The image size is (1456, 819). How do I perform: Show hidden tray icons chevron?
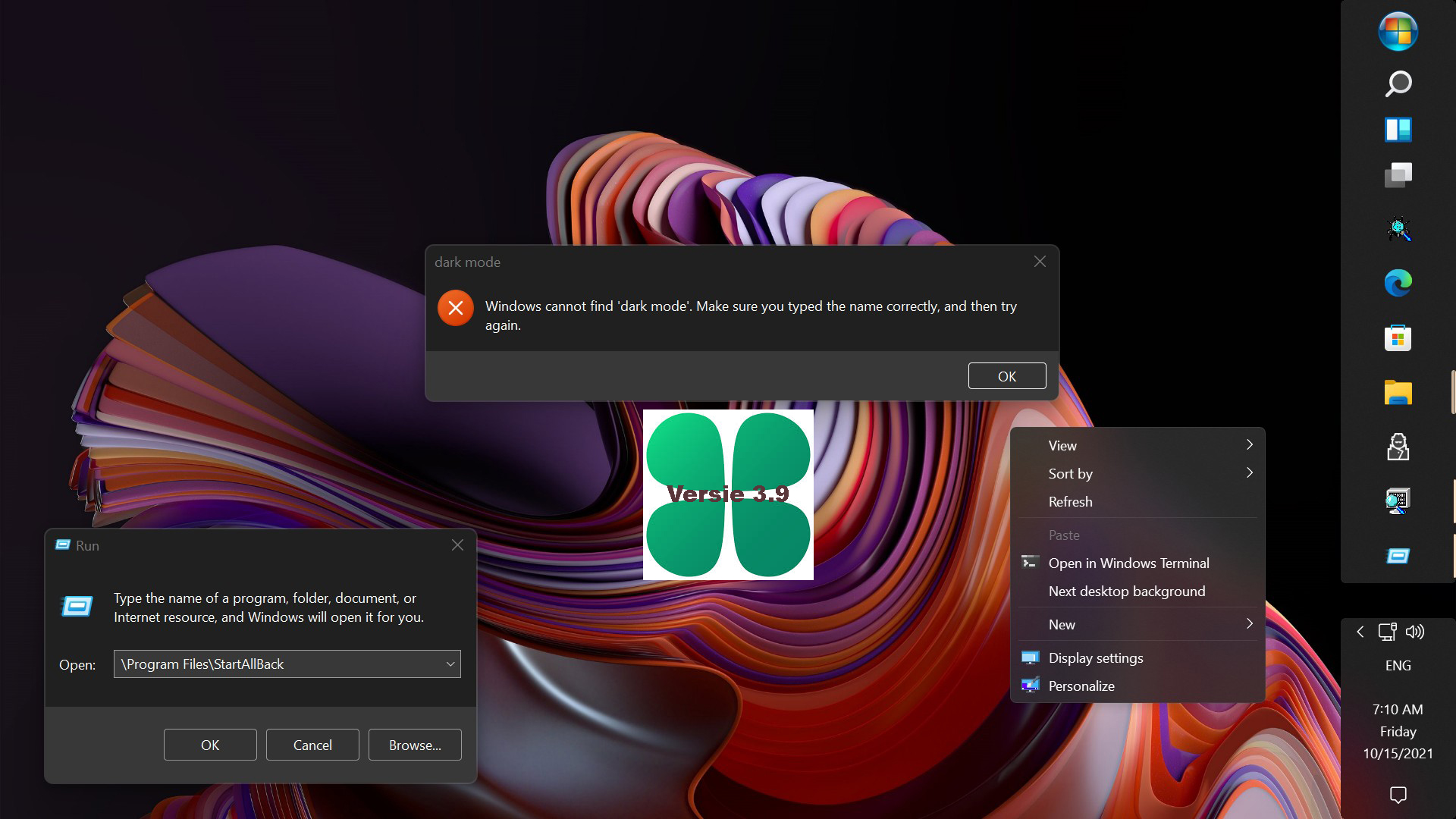click(1360, 632)
